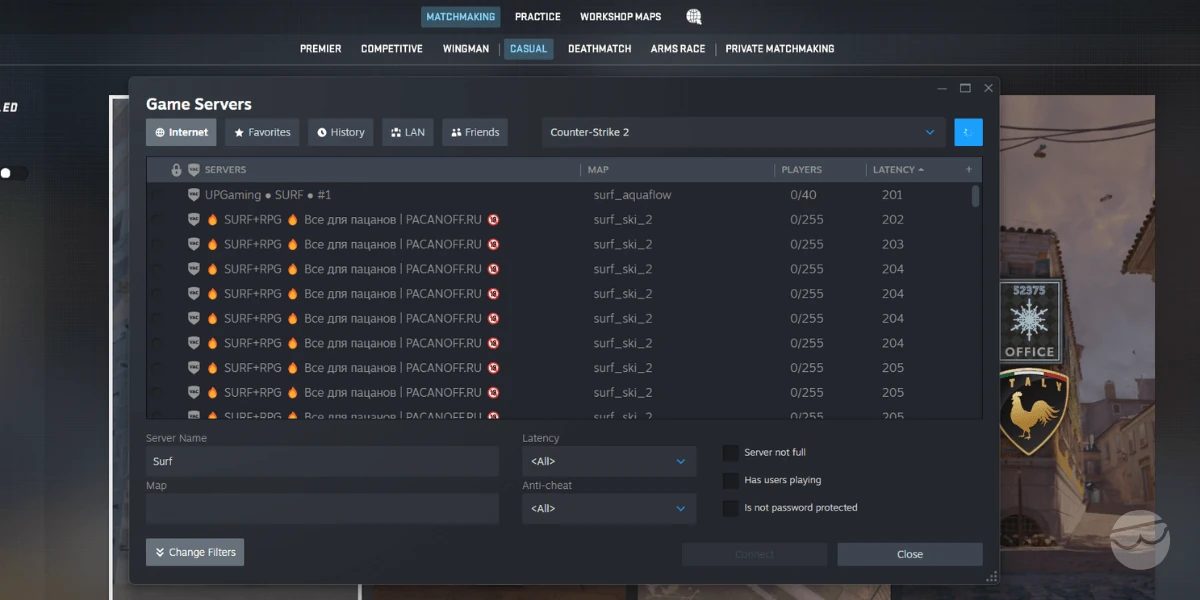Click the Office snowflake badge in background
1200x600 pixels.
(1029, 320)
